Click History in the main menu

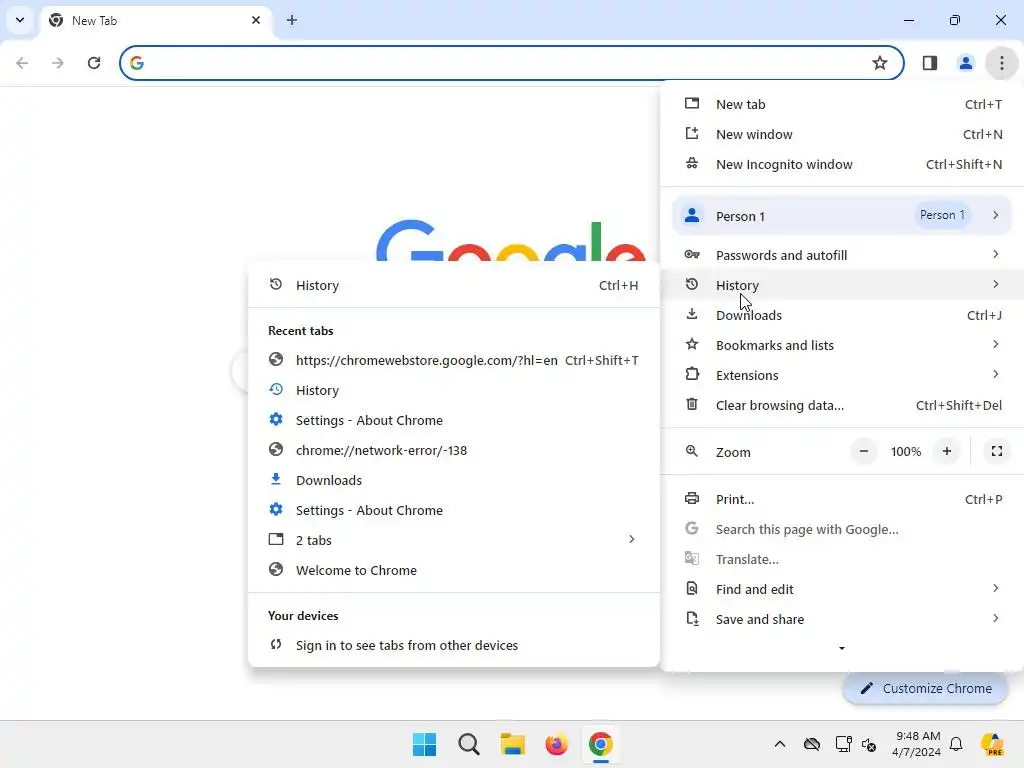pyautogui.click(x=842, y=285)
